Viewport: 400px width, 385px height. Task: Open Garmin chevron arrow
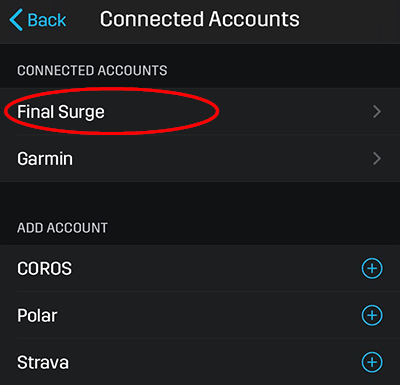(377, 159)
